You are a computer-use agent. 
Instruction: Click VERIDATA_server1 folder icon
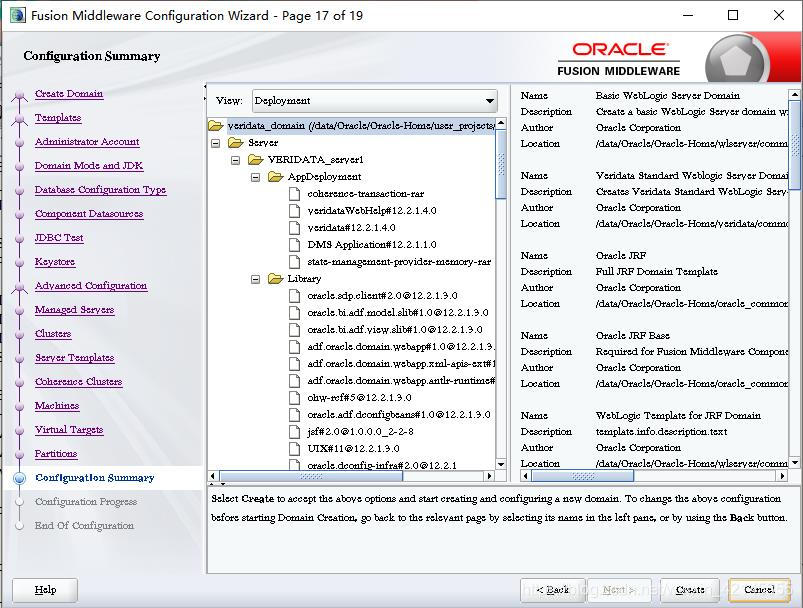click(256, 160)
